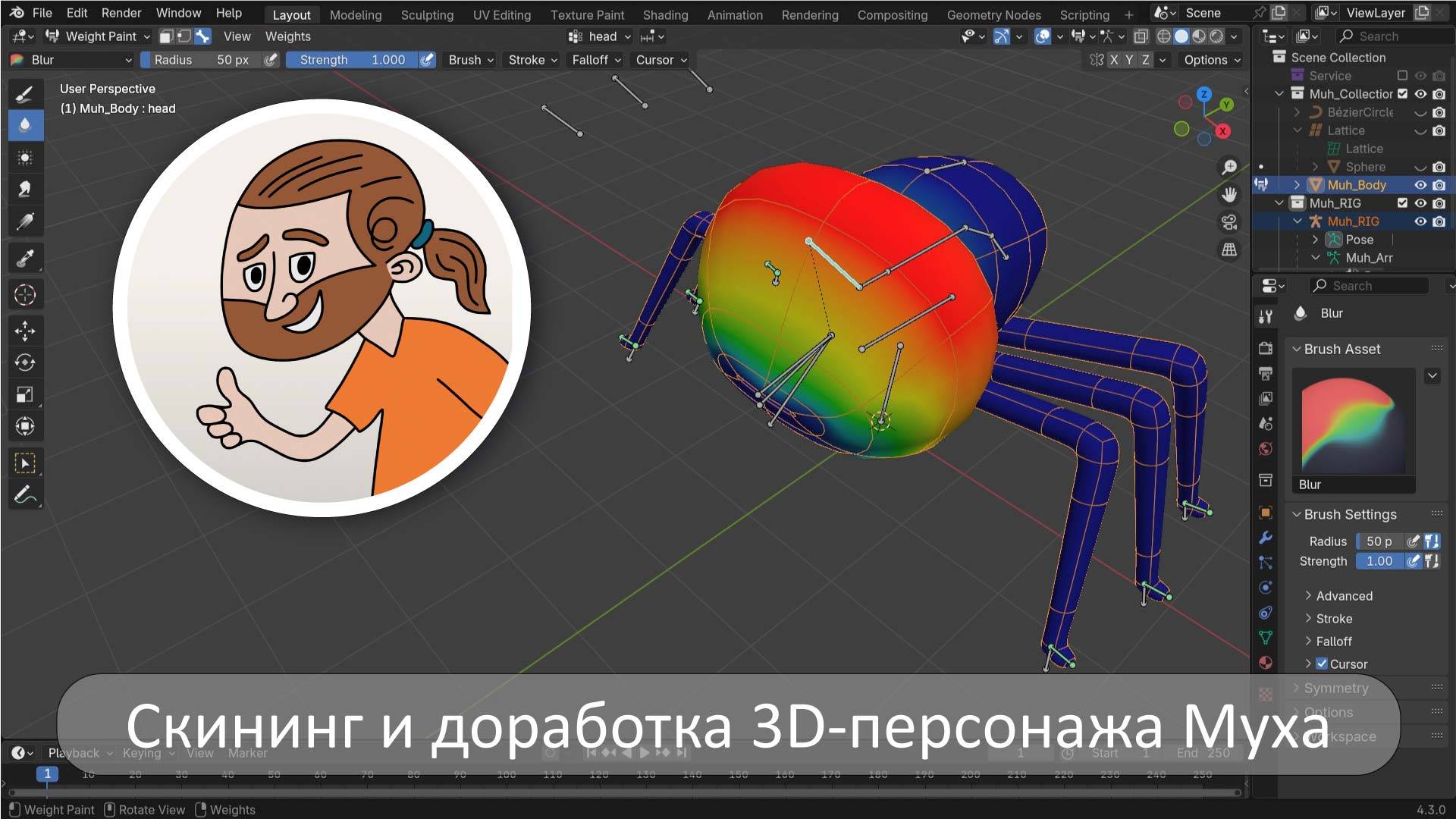Switch to the Shading workspace tab
Image resolution: width=1456 pixels, height=819 pixels.
(x=665, y=14)
